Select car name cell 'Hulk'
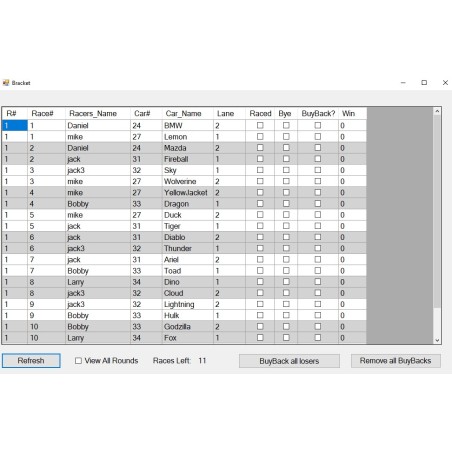Screen dimensions: 452x452 188,315
